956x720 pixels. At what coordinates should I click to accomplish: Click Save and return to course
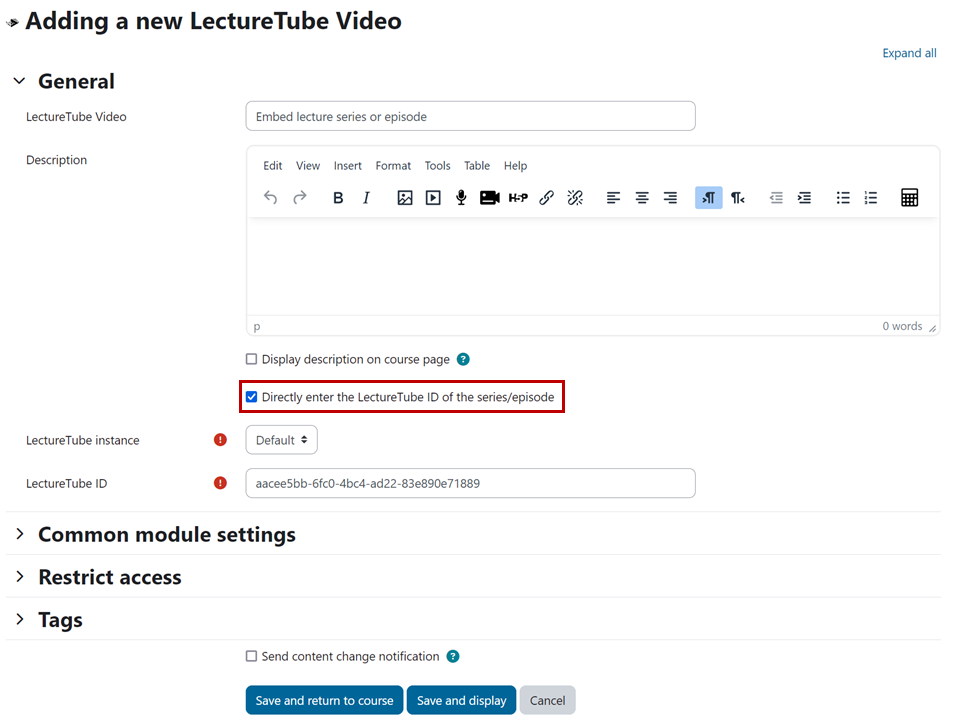(x=324, y=700)
